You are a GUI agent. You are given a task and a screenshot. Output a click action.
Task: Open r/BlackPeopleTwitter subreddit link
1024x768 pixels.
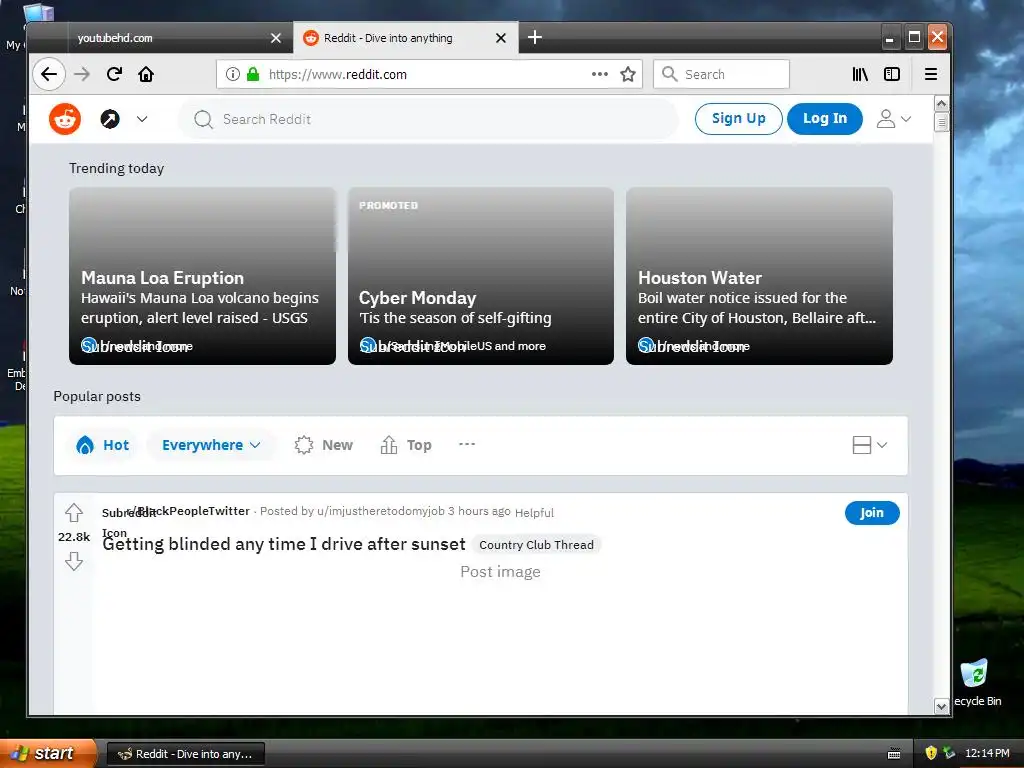pyautogui.click(x=188, y=511)
